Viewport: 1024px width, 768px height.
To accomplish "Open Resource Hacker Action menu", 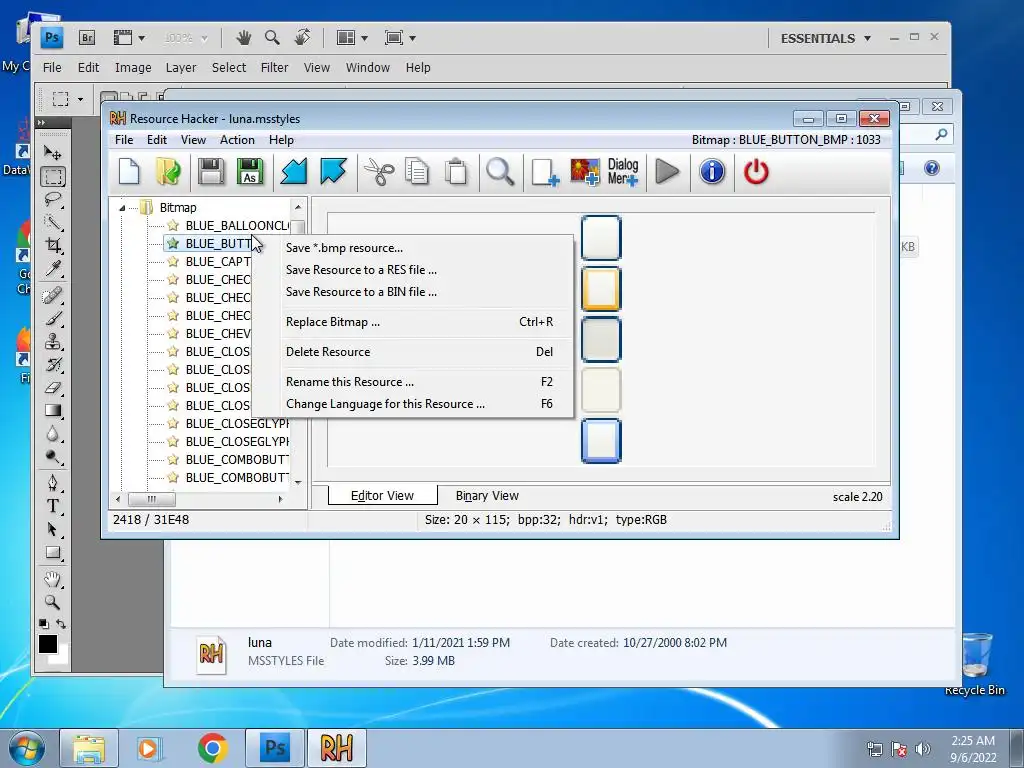I will tap(237, 140).
